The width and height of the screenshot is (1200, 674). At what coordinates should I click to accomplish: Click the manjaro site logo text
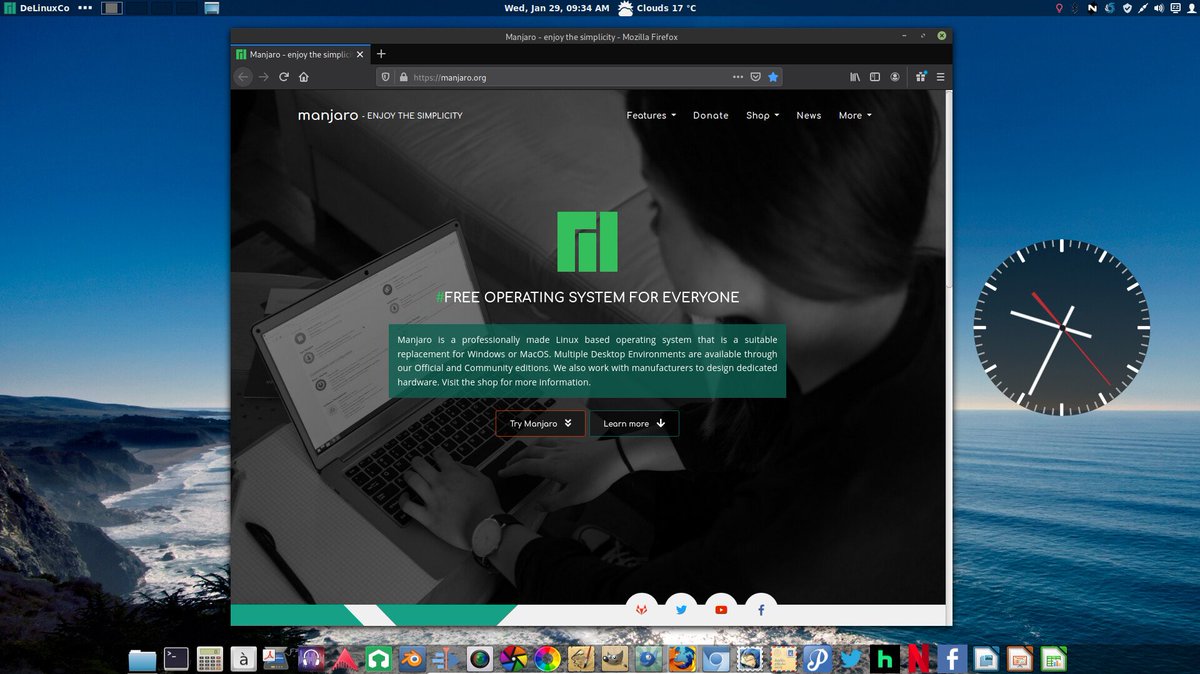click(328, 116)
